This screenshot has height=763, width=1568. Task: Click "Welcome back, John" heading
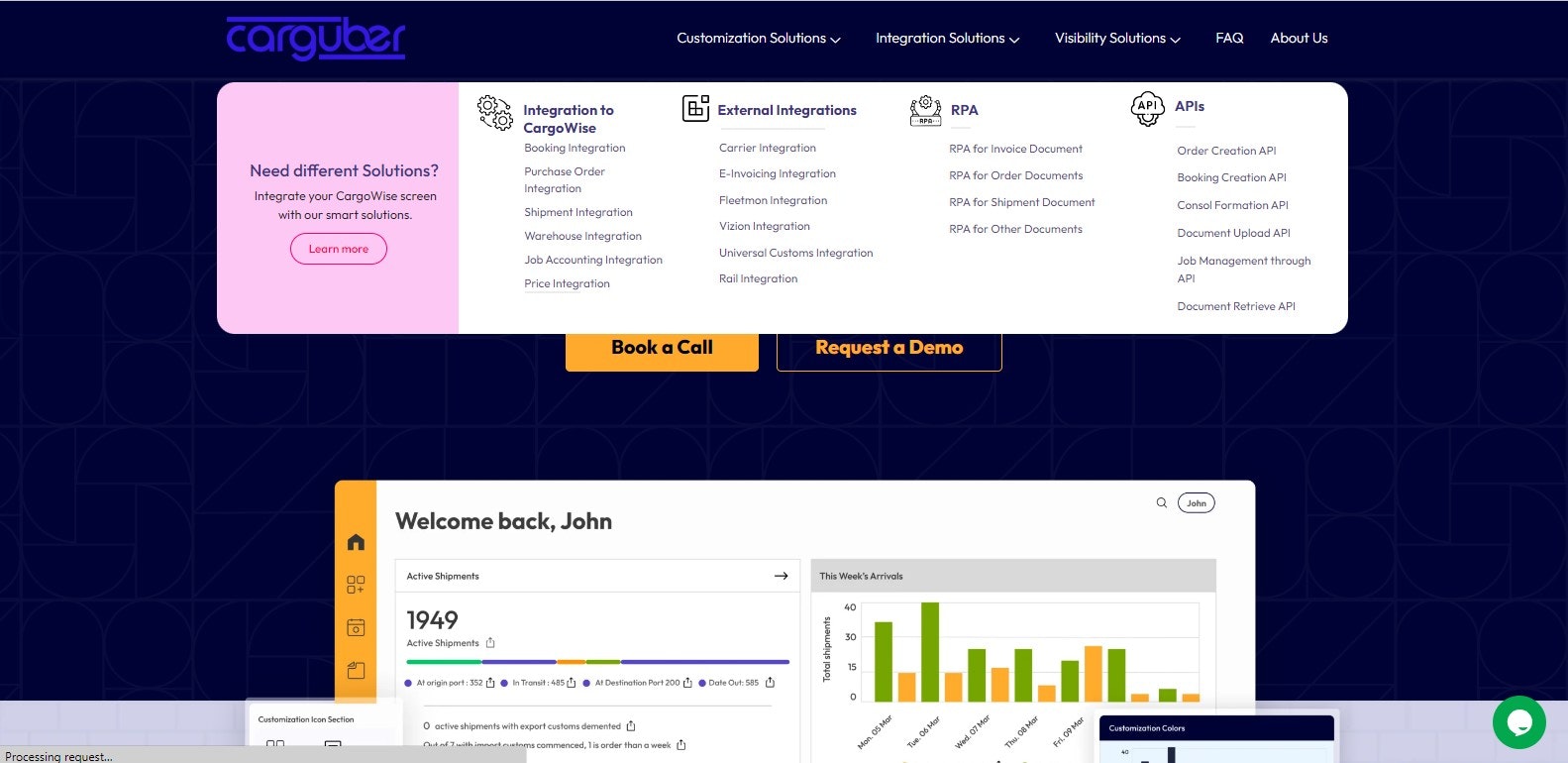503,521
